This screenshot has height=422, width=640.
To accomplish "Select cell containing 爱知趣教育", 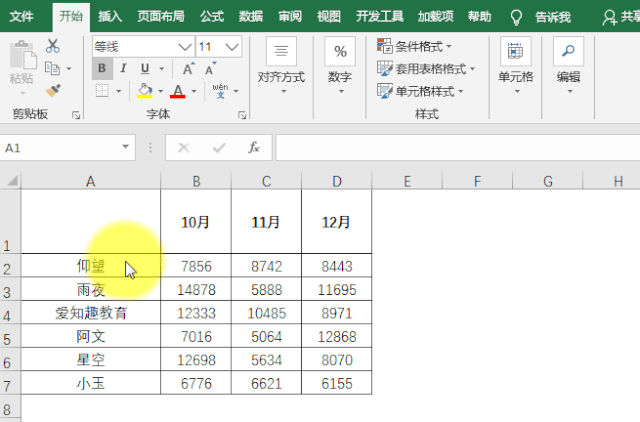I will (91, 313).
